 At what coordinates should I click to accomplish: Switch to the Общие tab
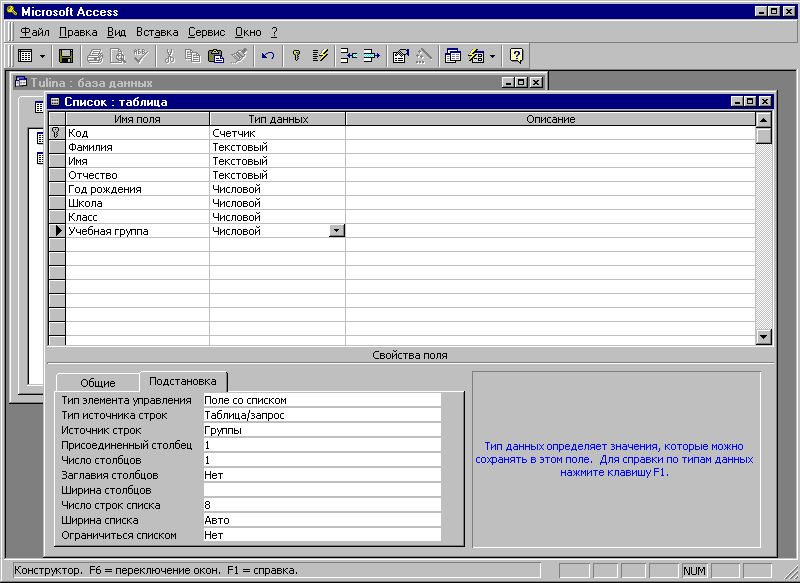click(98, 383)
